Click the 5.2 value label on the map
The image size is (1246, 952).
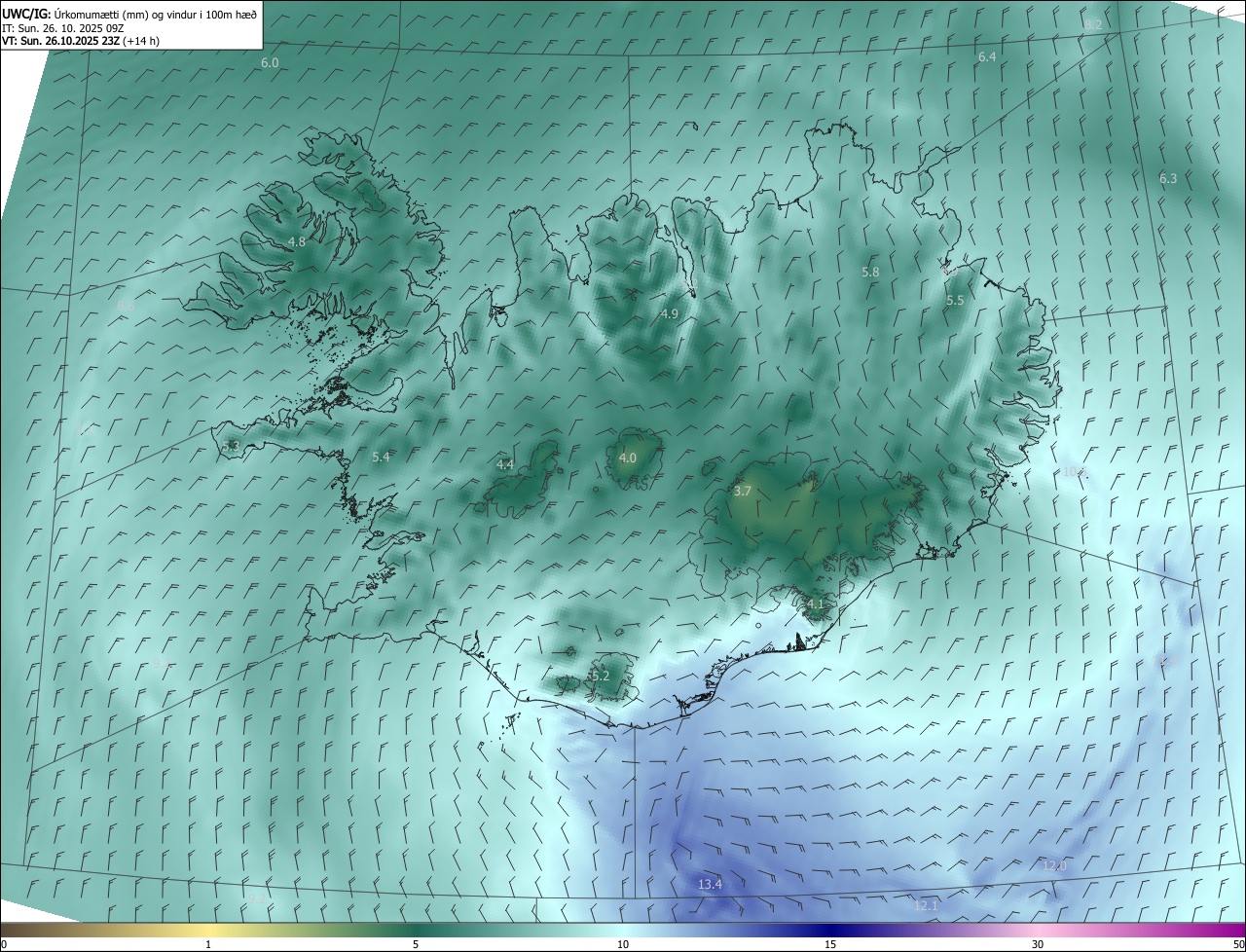click(x=601, y=677)
